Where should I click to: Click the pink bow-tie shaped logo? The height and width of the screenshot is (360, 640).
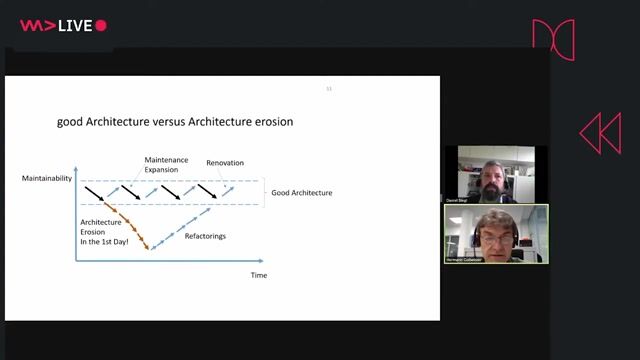click(x=553, y=40)
